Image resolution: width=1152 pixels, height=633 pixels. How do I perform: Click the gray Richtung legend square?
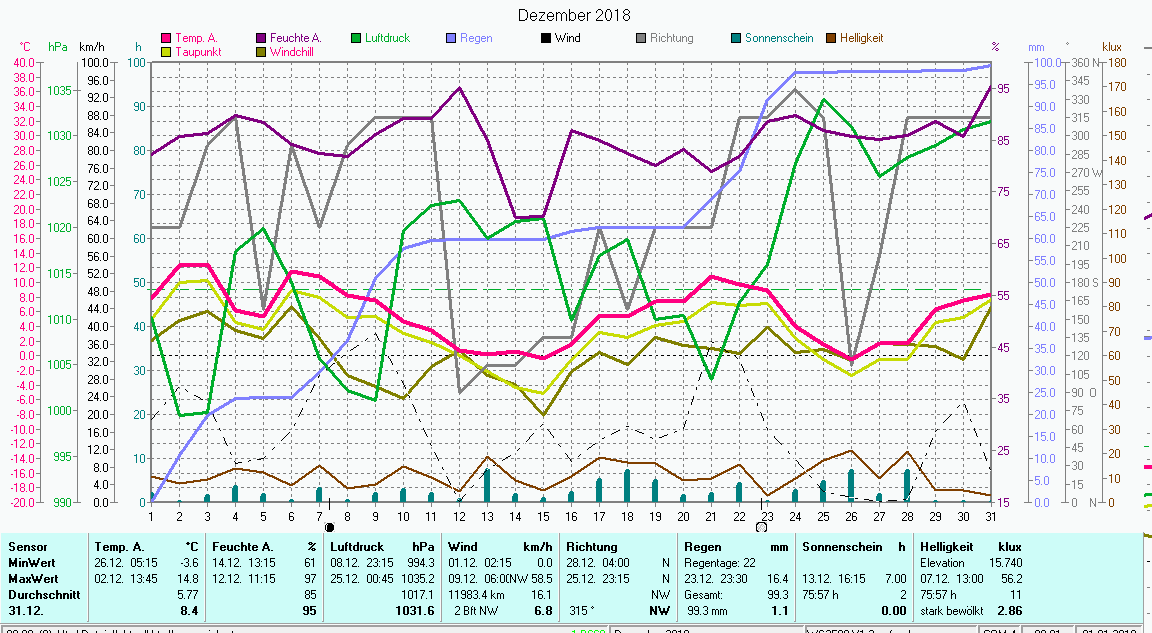(641, 38)
